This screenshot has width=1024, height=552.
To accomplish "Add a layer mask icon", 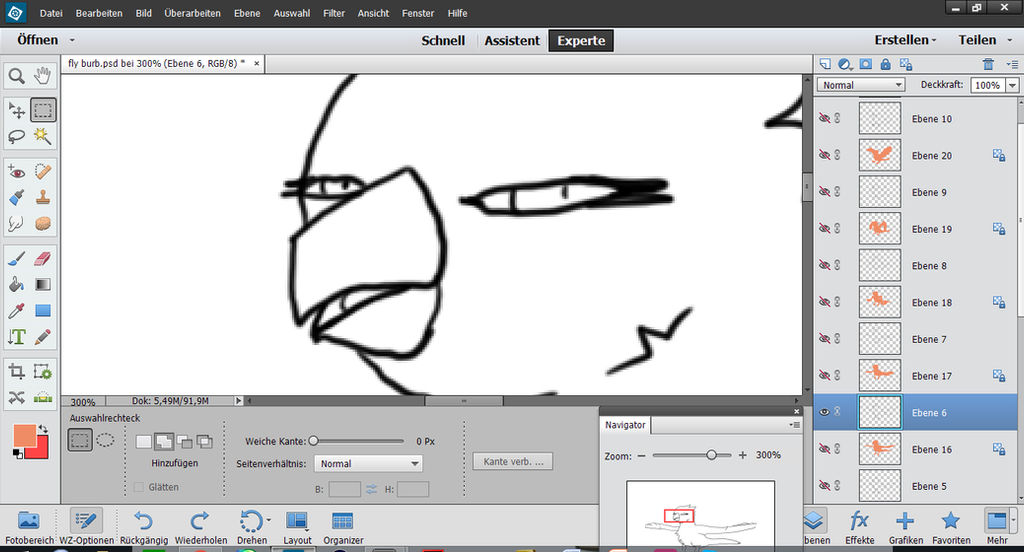I will [x=865, y=64].
